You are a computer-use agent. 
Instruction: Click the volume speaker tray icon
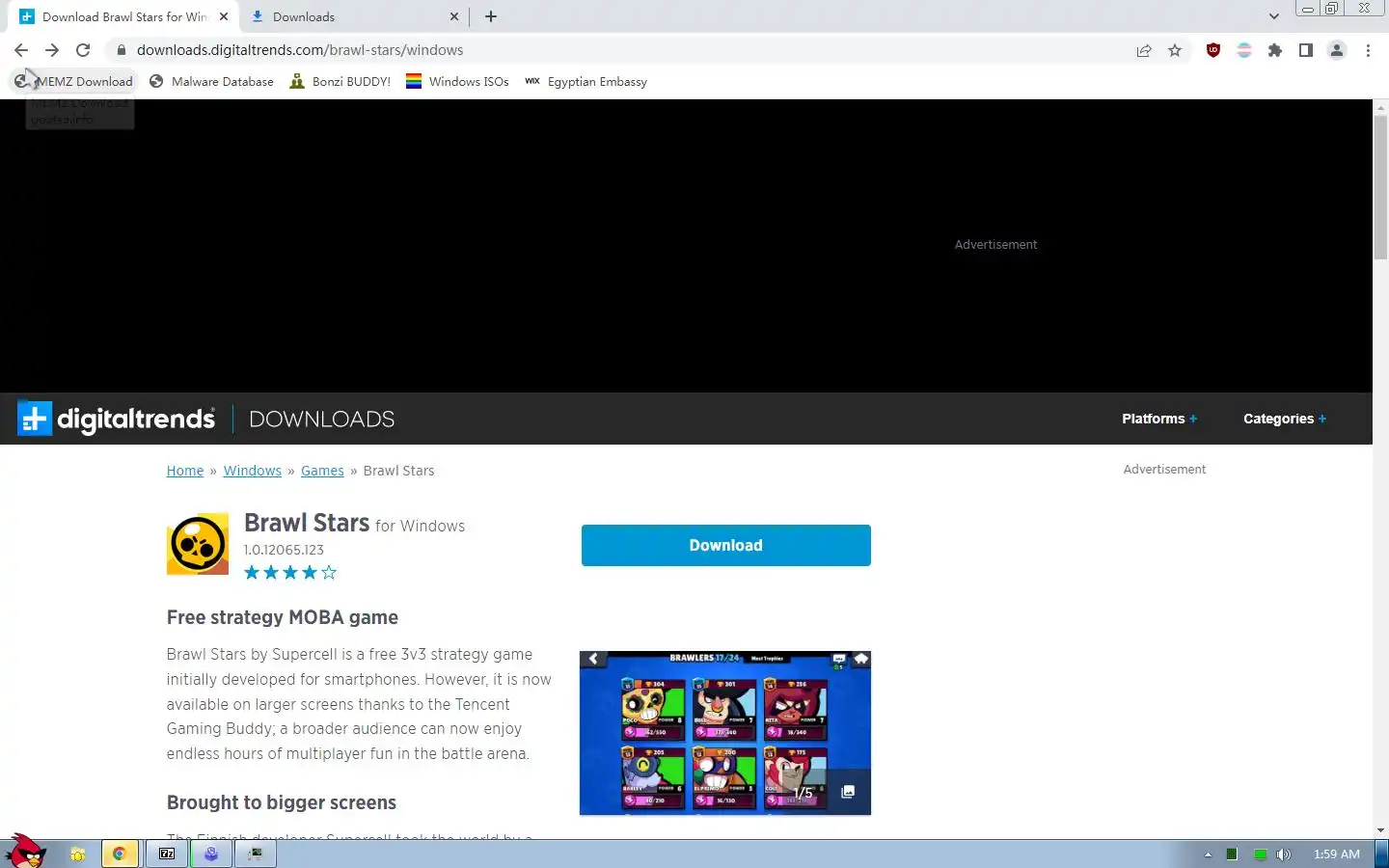click(1284, 854)
